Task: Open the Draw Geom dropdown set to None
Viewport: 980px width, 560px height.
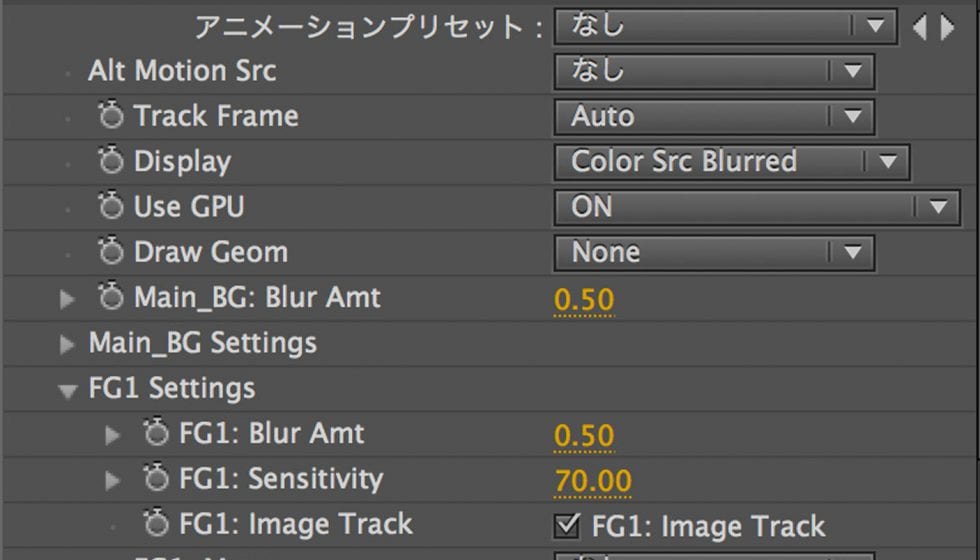Action: (714, 252)
